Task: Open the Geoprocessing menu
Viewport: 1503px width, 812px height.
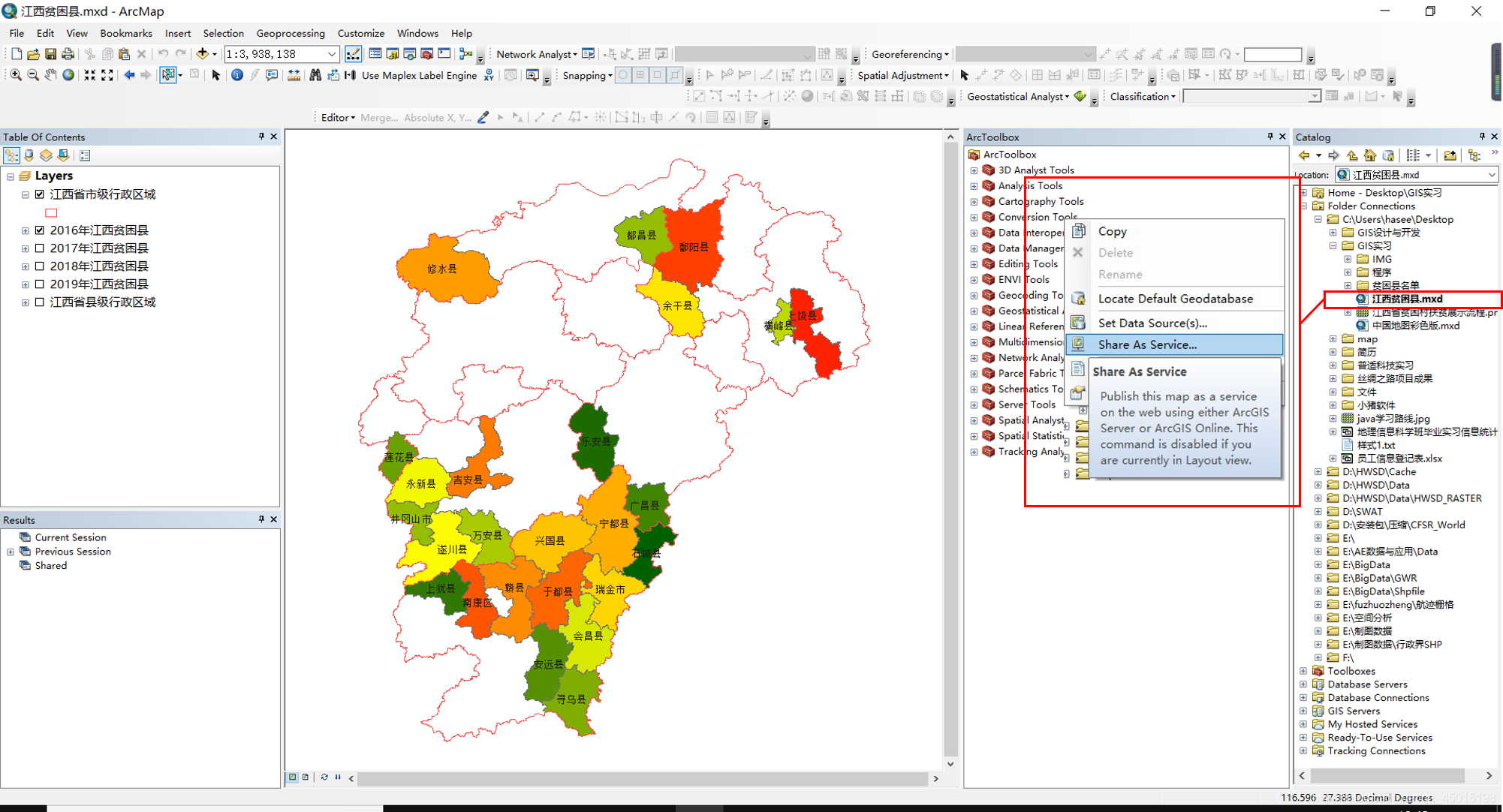Action: [x=289, y=34]
